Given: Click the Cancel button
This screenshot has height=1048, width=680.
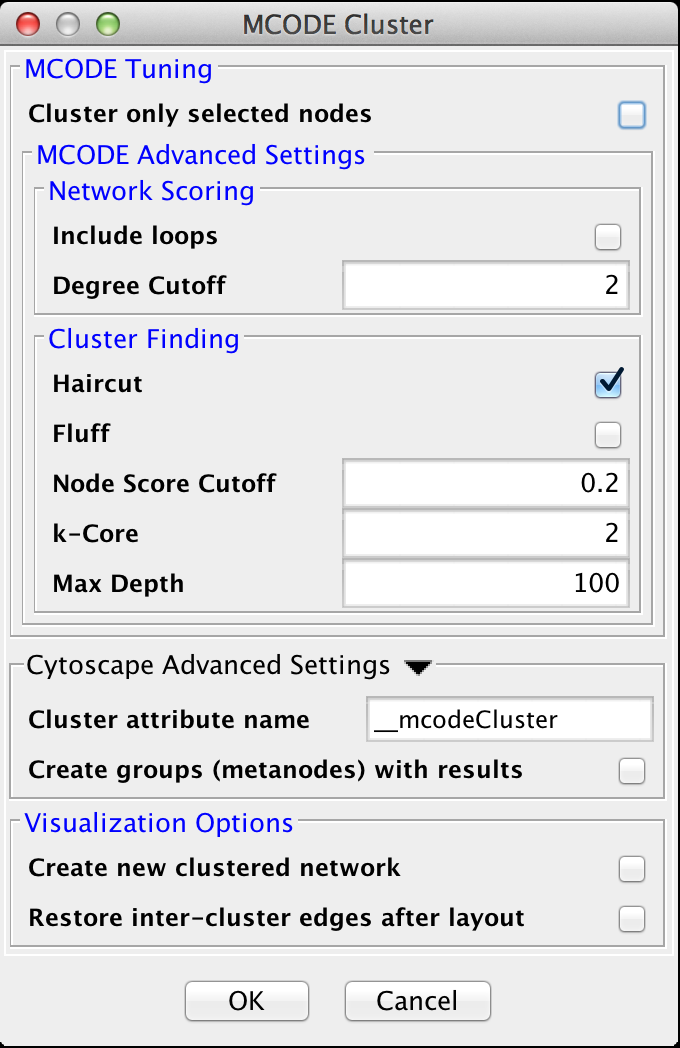Looking at the screenshot, I should pos(417,1001).
